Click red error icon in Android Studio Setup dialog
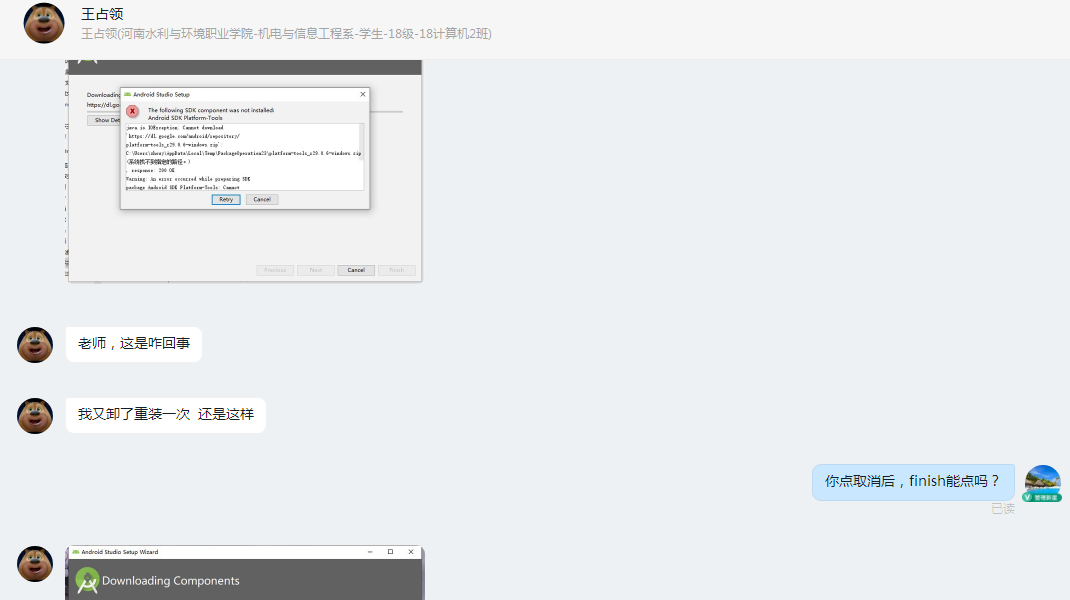This screenshot has width=1070, height=600. (132, 111)
